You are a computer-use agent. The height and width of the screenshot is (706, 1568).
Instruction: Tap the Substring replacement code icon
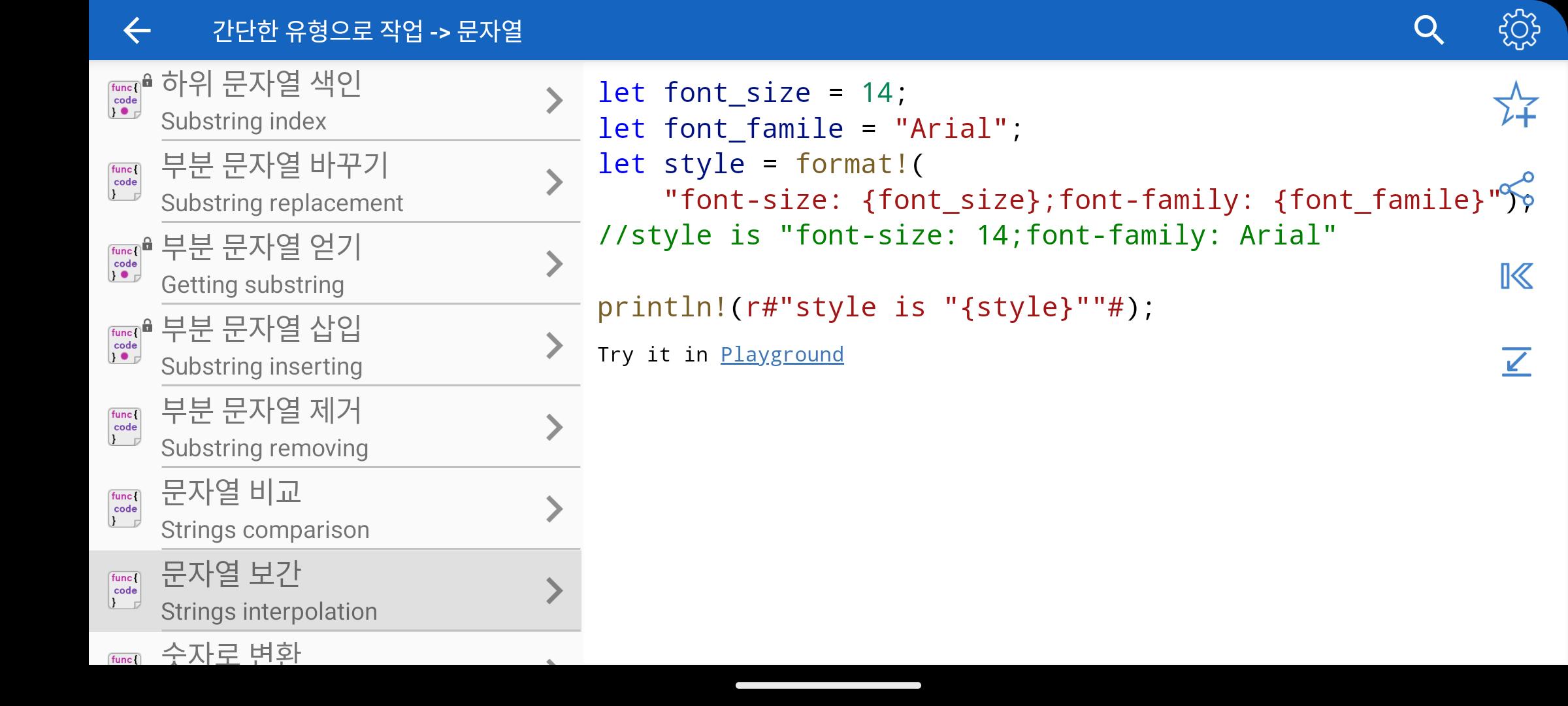[125, 182]
